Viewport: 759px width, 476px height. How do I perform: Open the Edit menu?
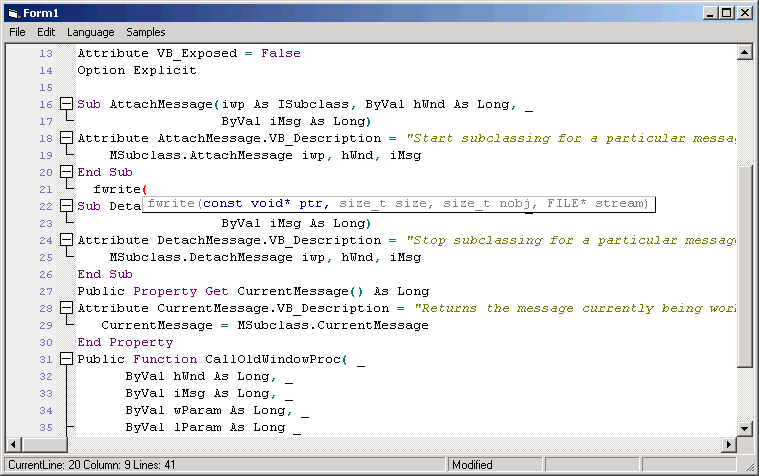(x=46, y=32)
